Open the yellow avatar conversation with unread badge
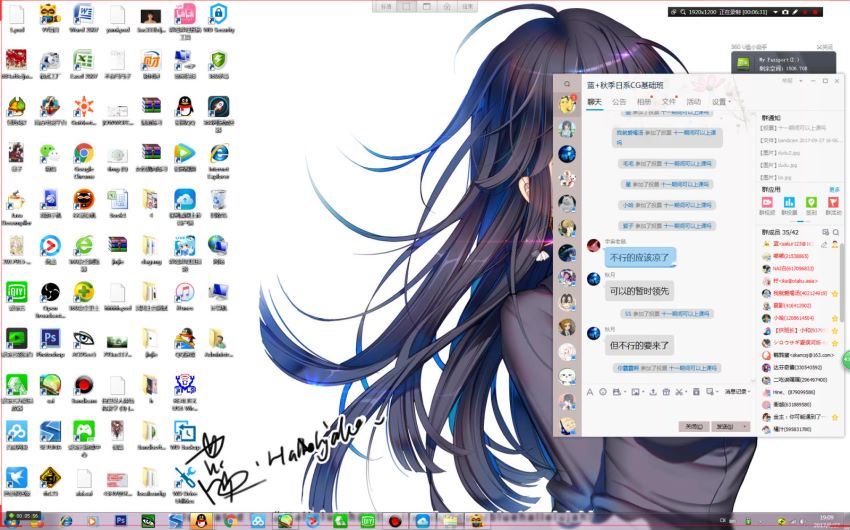 567,104
